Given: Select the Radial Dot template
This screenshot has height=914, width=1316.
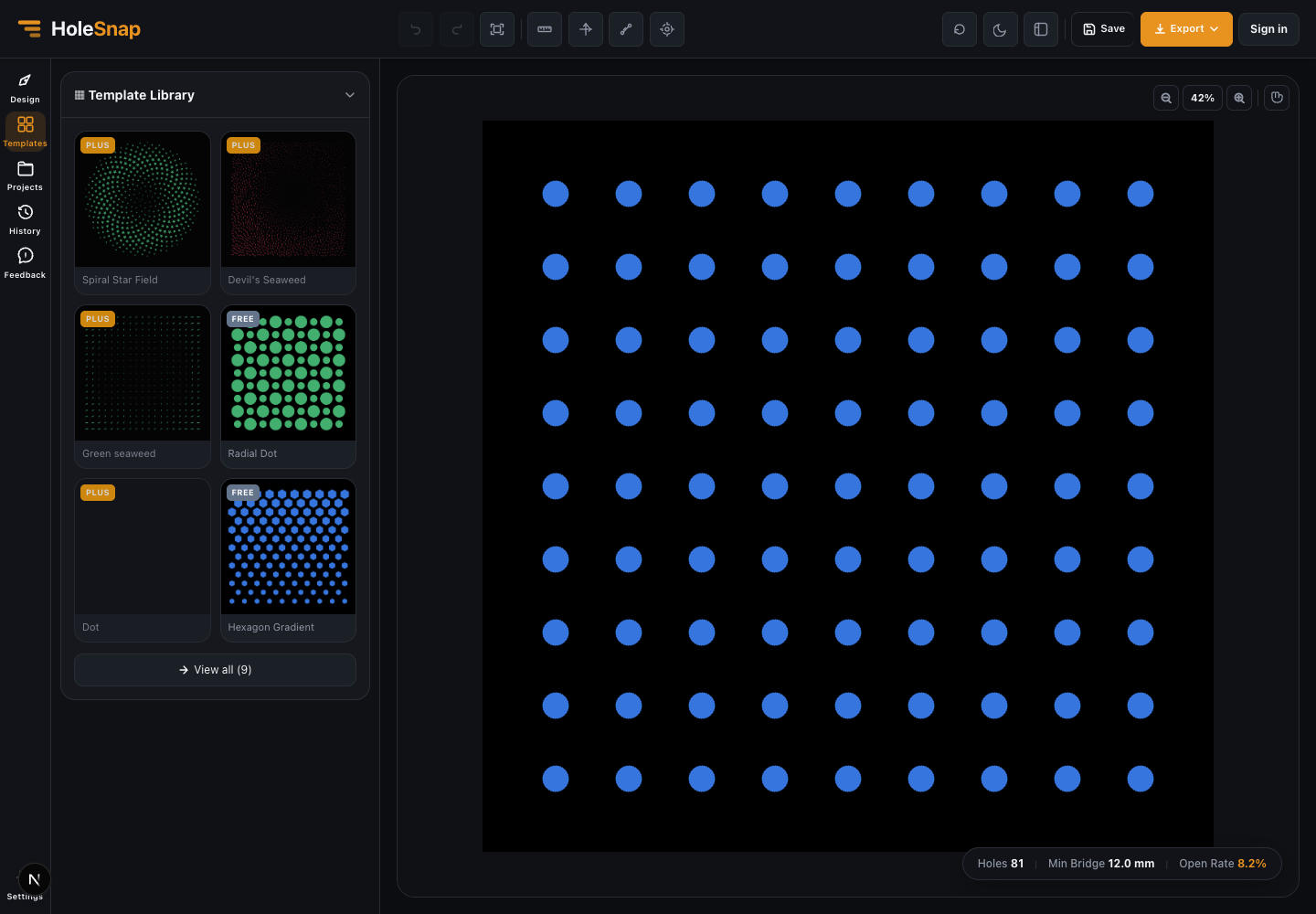Looking at the screenshot, I should pyautogui.click(x=288, y=386).
